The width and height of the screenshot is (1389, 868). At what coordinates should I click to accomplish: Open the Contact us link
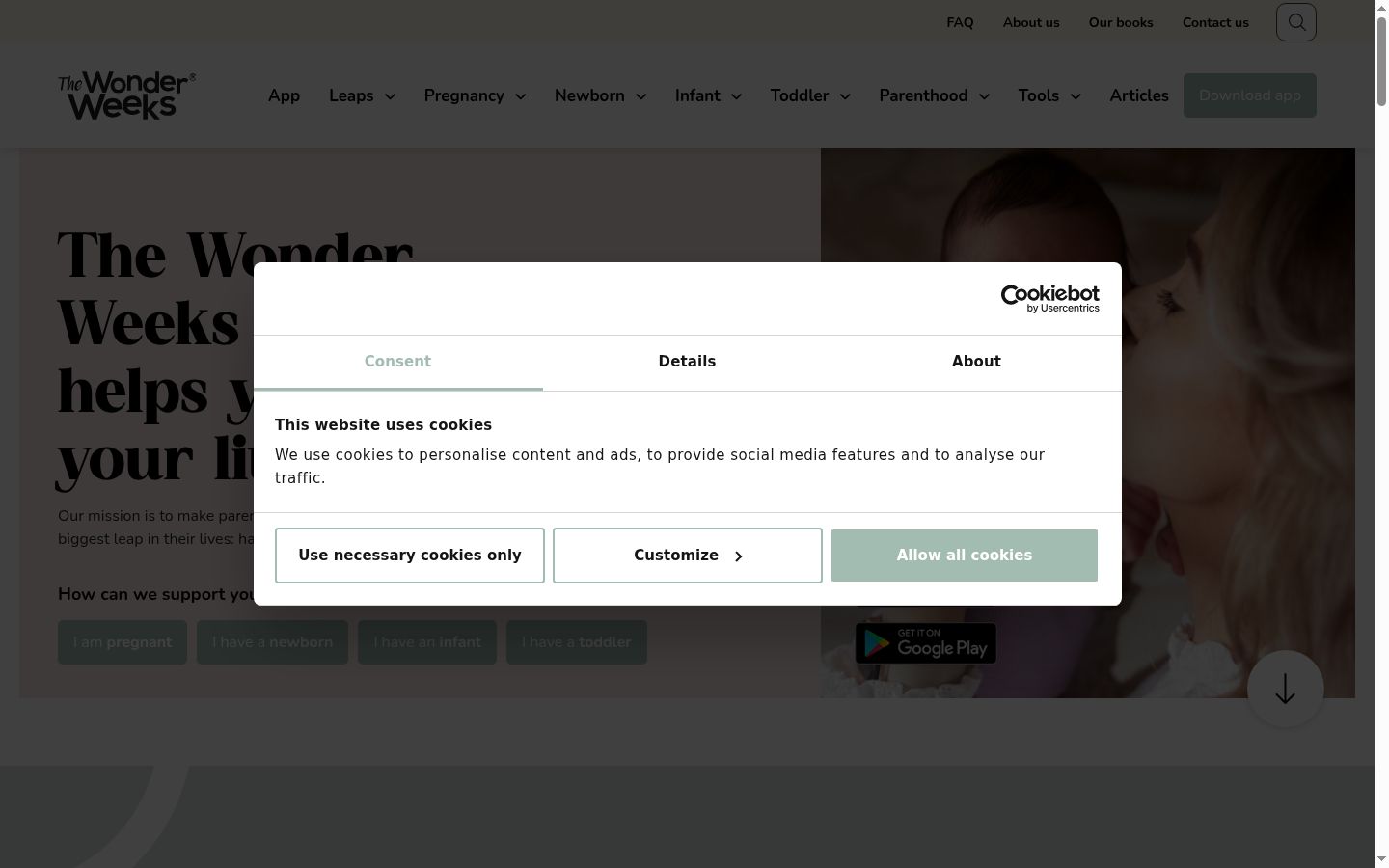1215,22
